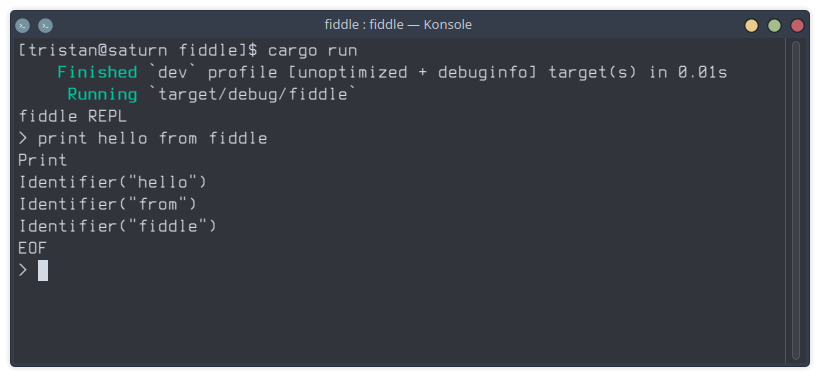Click the 'EOF' token line

pos(33,248)
